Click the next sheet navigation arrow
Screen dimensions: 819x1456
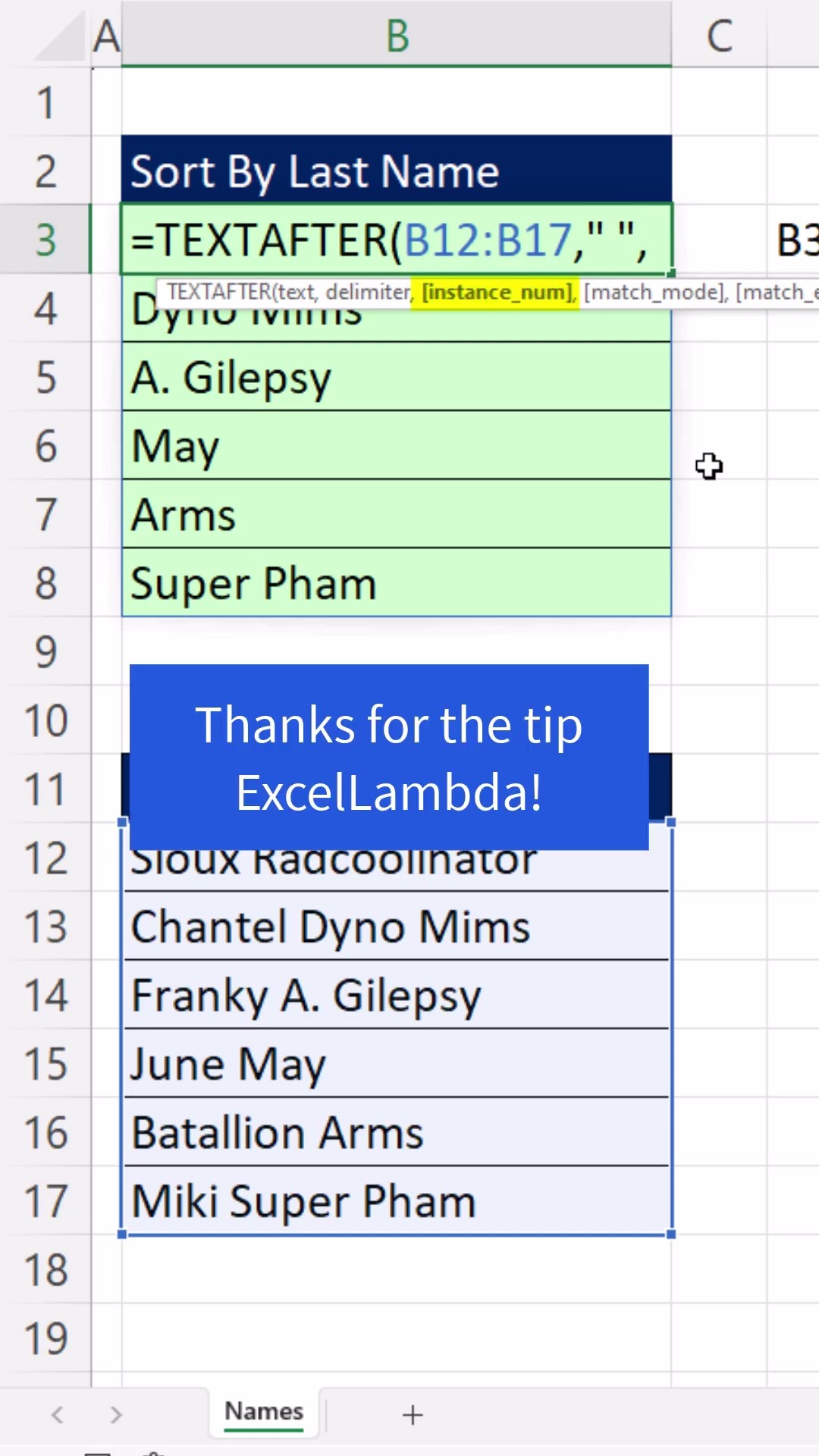pyautogui.click(x=115, y=1414)
